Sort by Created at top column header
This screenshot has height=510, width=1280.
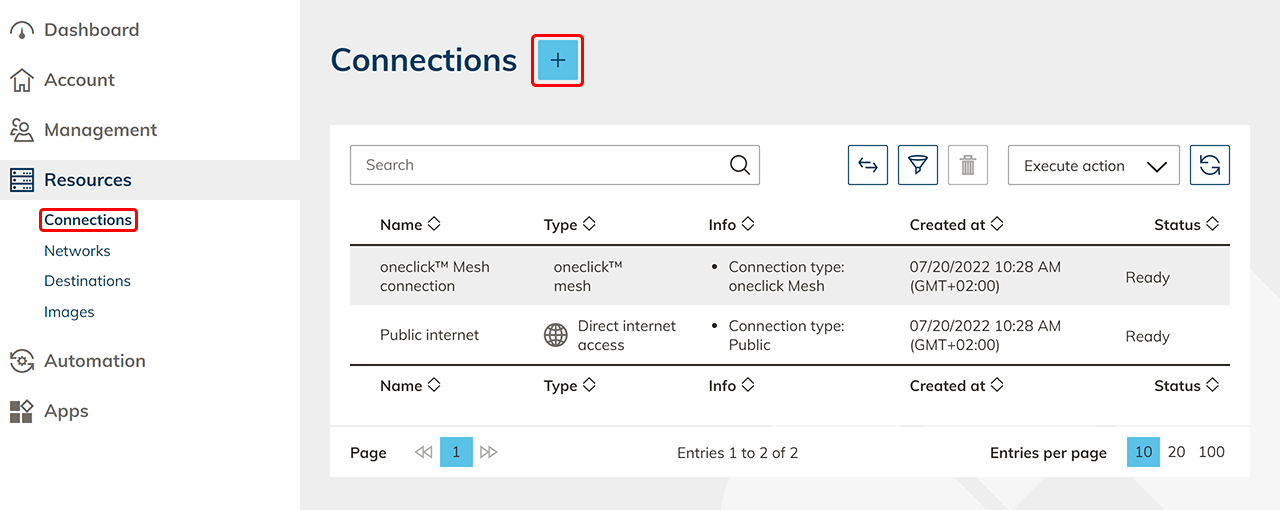(x=955, y=225)
